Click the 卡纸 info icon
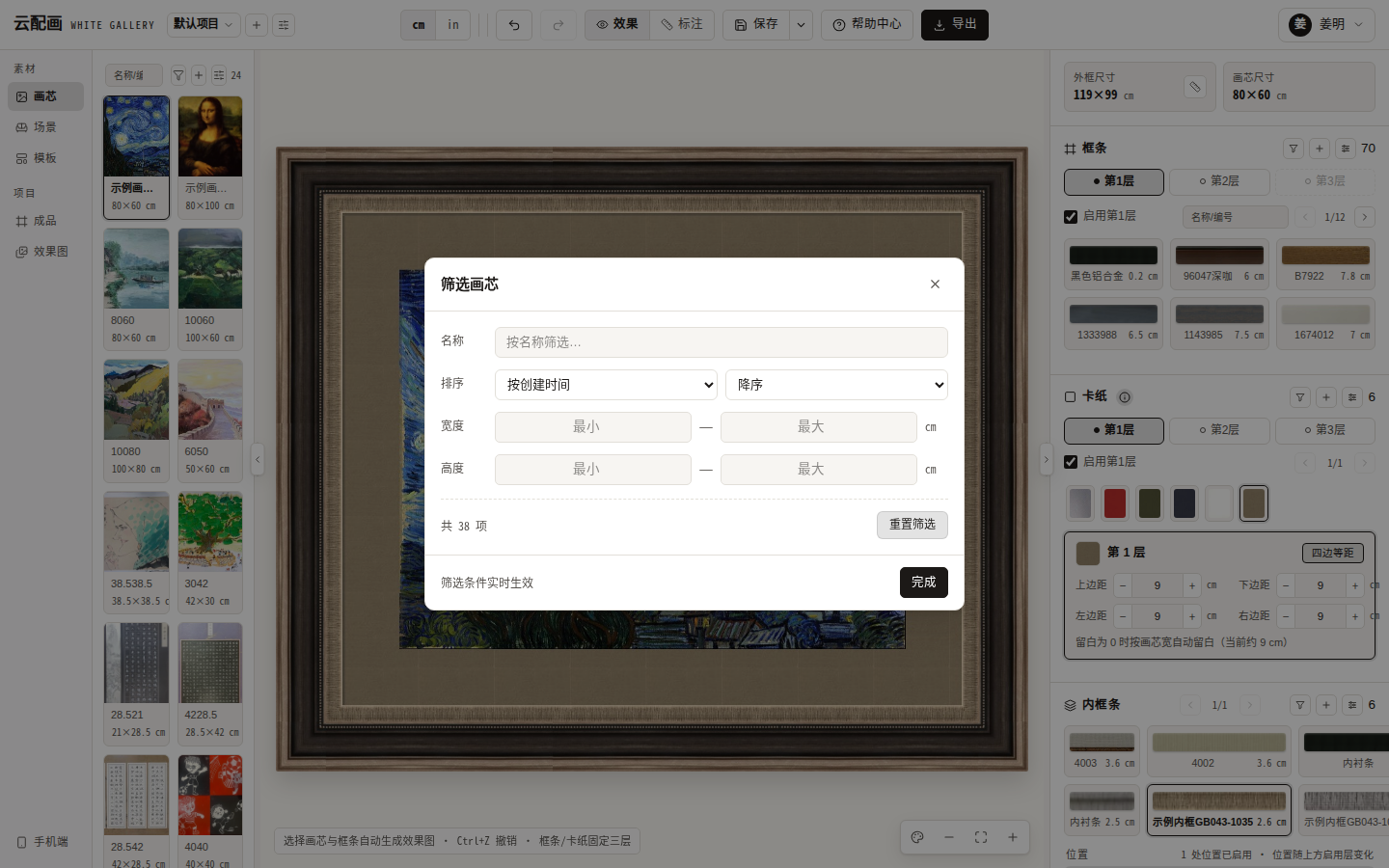 click(x=1125, y=397)
